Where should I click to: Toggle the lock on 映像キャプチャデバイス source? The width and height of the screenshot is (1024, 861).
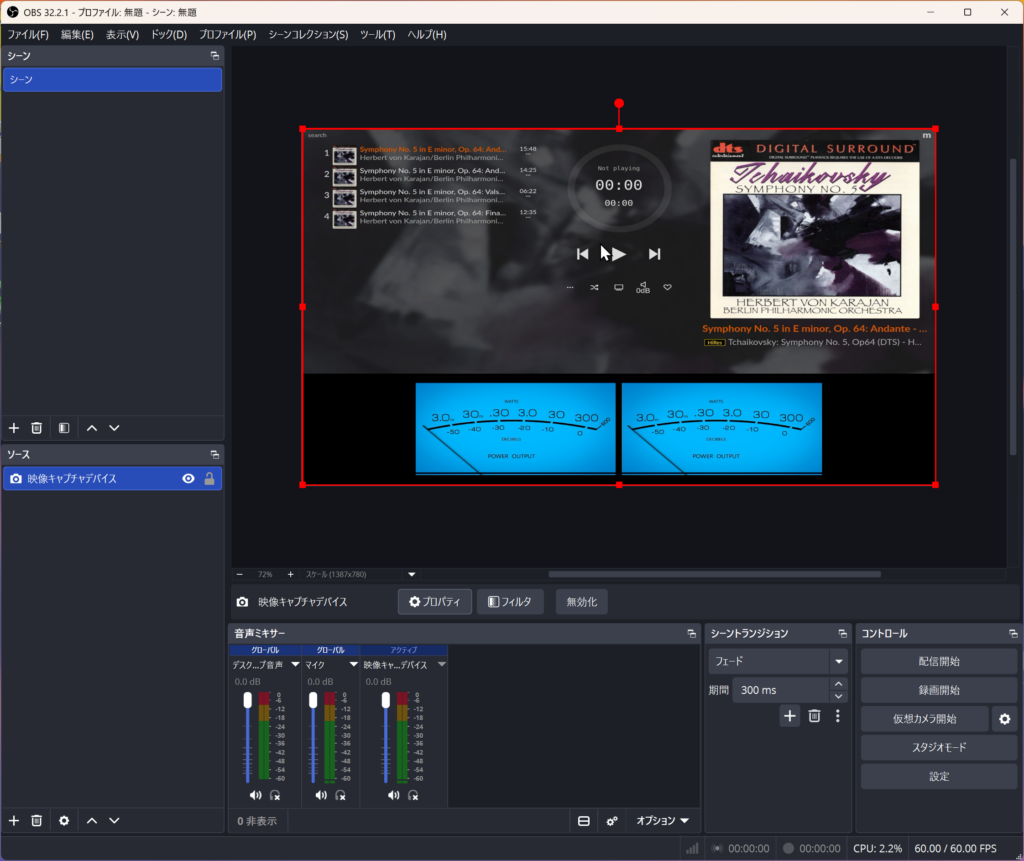[x=210, y=479]
